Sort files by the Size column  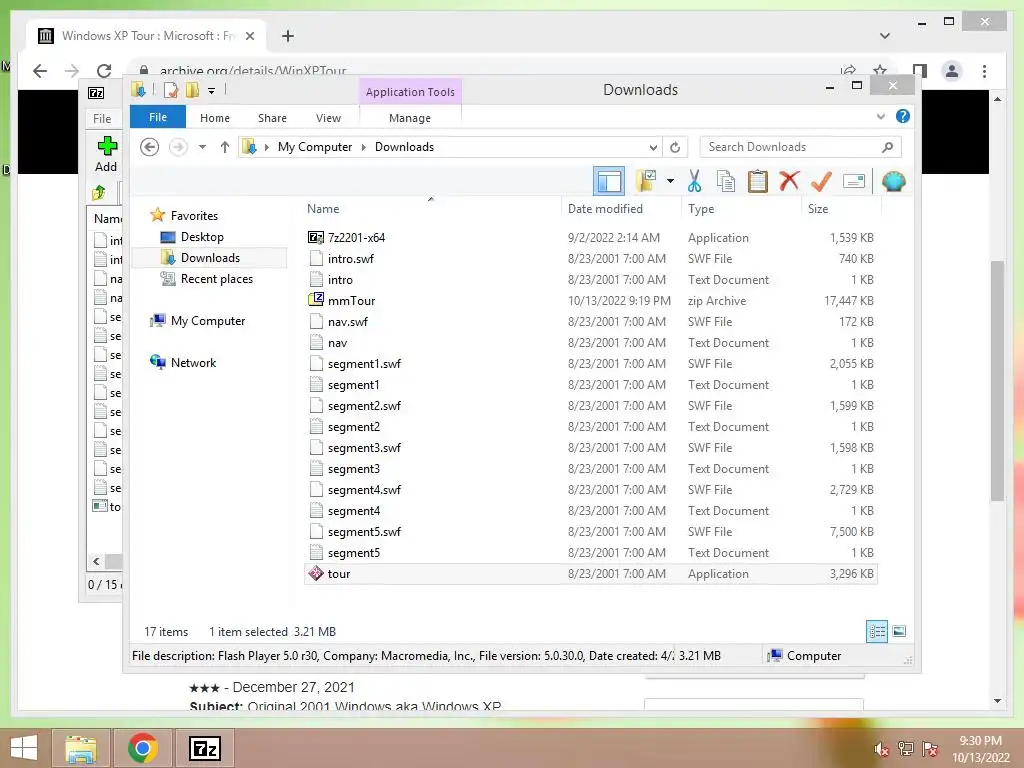point(818,209)
